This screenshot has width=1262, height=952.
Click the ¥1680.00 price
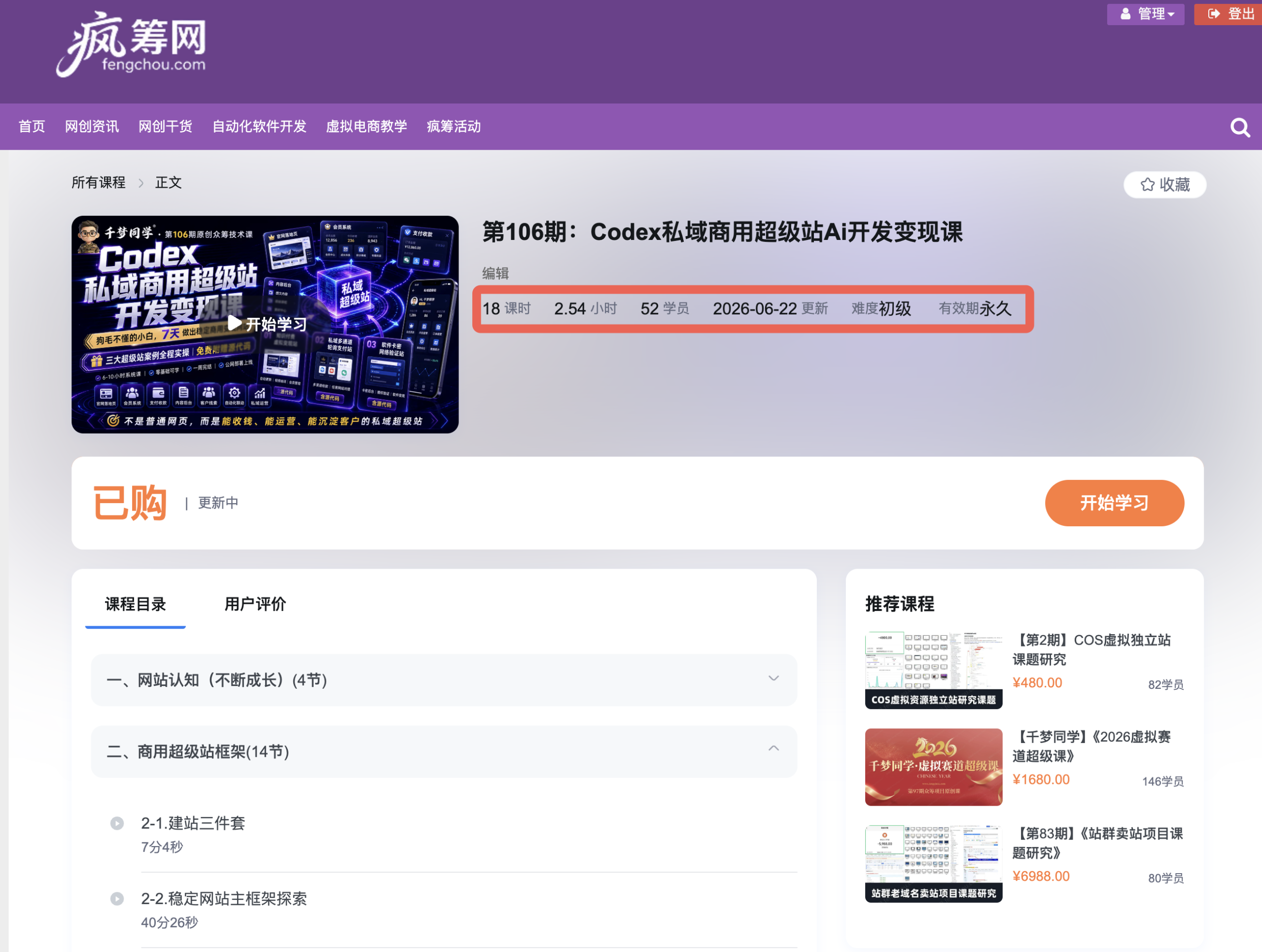coord(1041,780)
